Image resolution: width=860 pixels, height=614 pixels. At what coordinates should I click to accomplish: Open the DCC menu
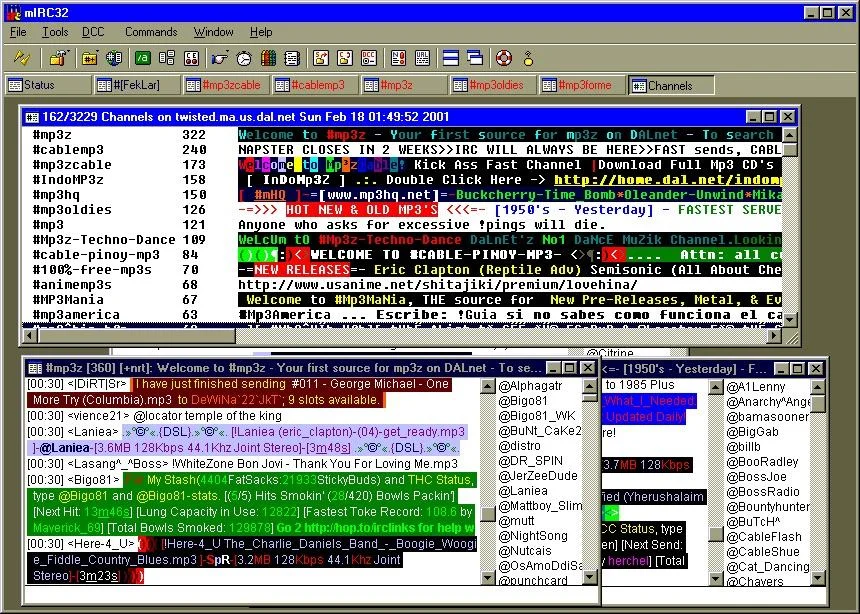coord(92,31)
